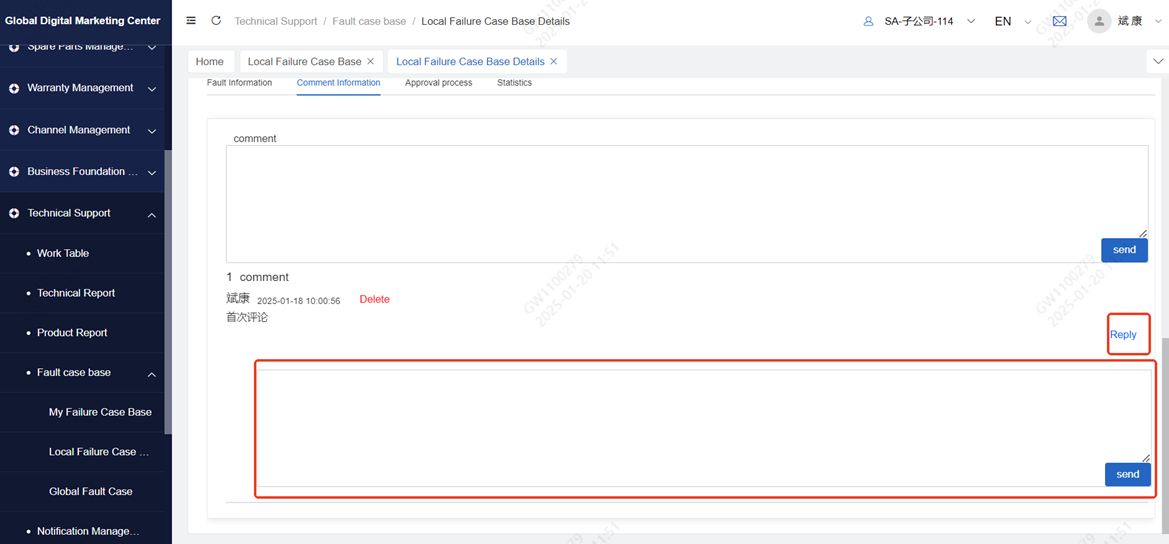
Task: Click the hamburger menu collapse icon
Action: pos(191,21)
